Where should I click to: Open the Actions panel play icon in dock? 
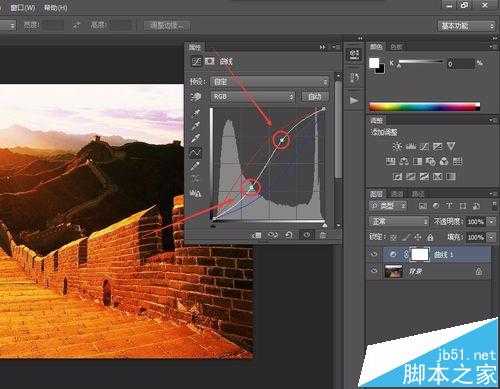(x=354, y=100)
